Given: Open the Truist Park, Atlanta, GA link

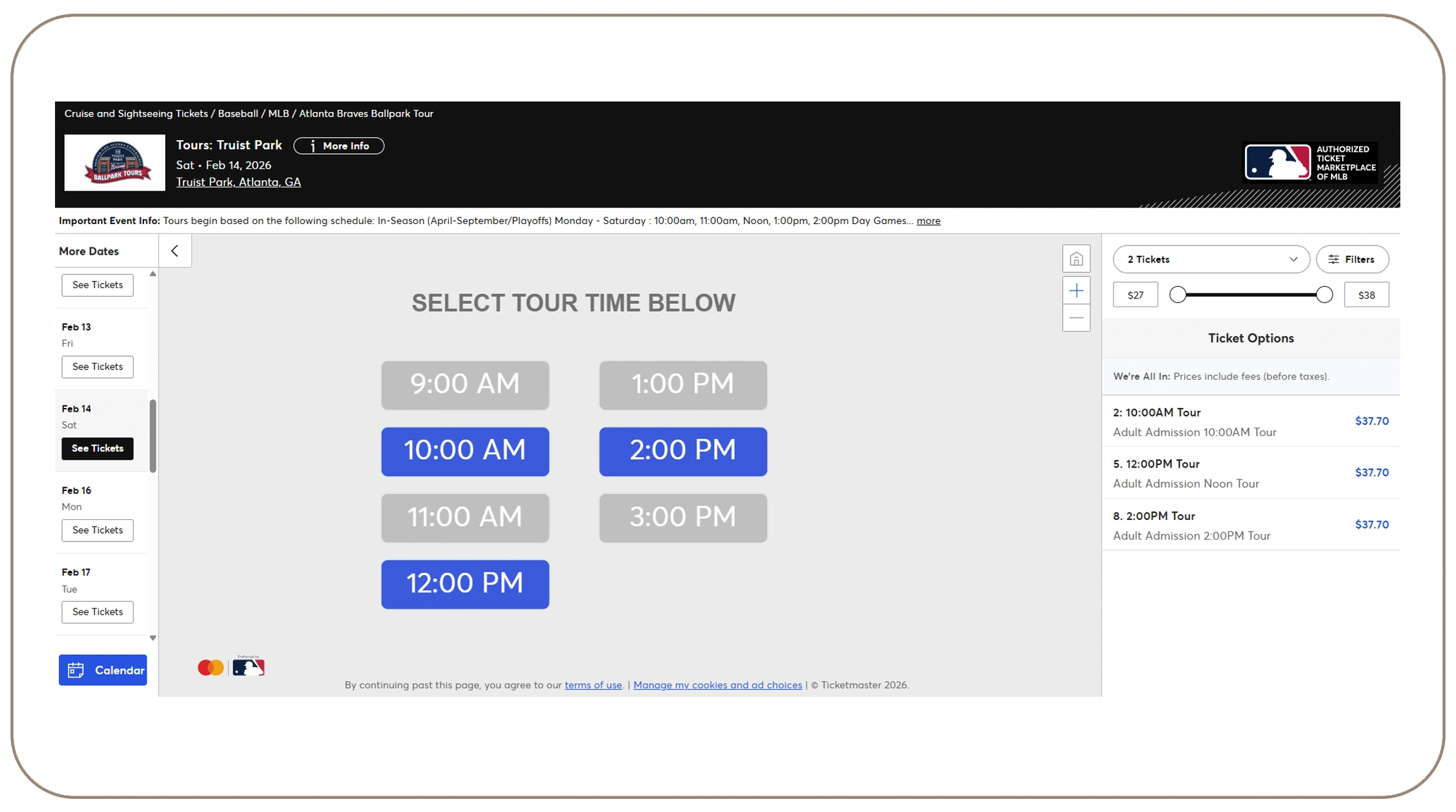Looking at the screenshot, I should point(238,182).
